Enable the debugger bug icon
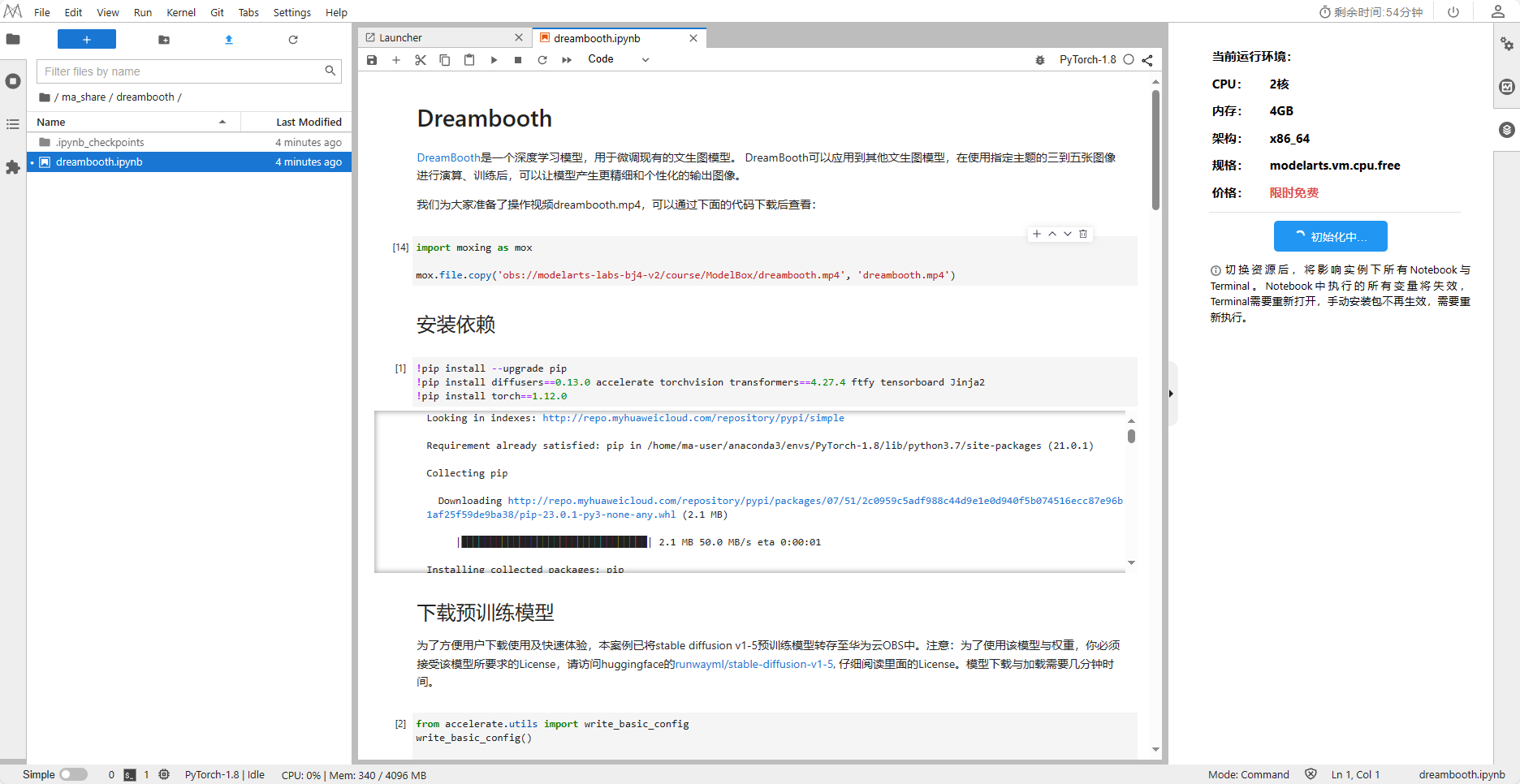Viewport: 1520px width, 784px height. click(x=1040, y=60)
